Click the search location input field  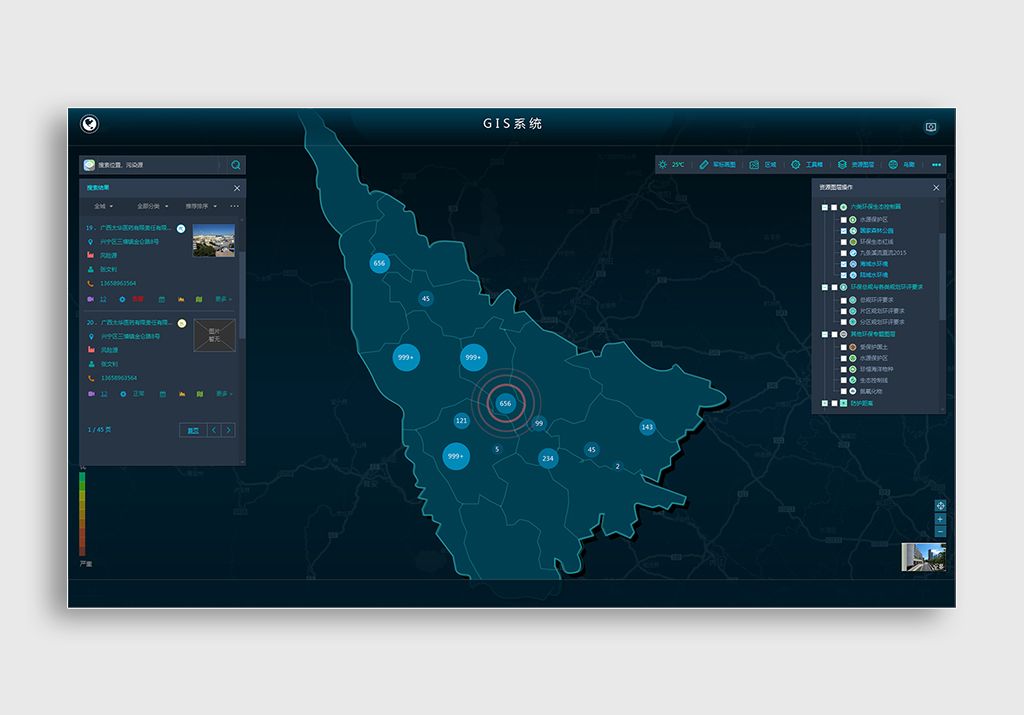pyautogui.click(x=155, y=165)
